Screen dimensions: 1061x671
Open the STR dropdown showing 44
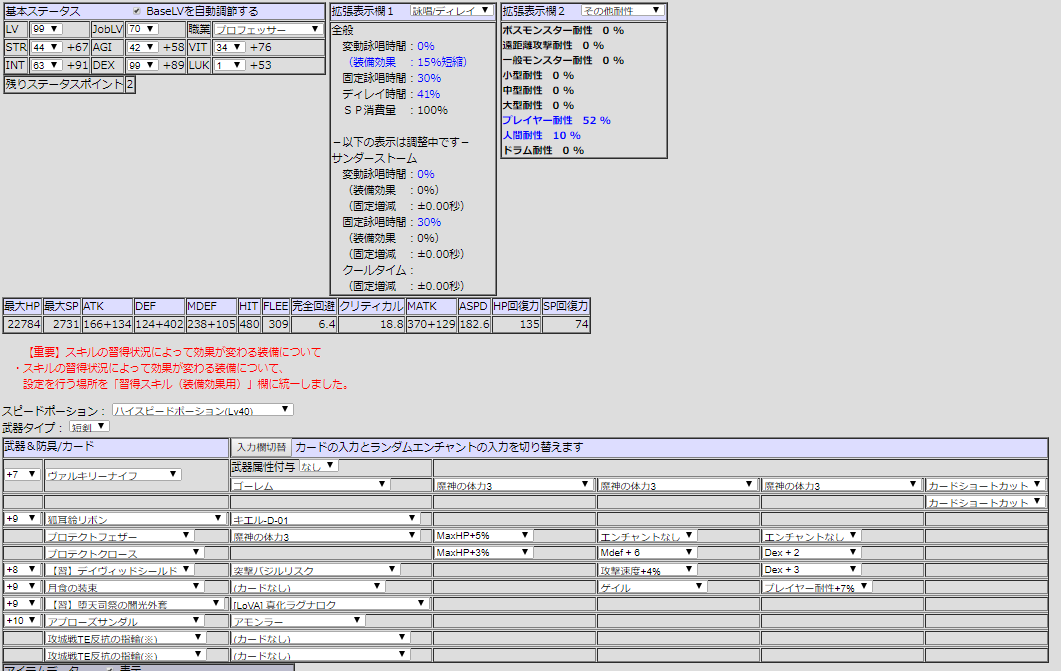(x=46, y=47)
